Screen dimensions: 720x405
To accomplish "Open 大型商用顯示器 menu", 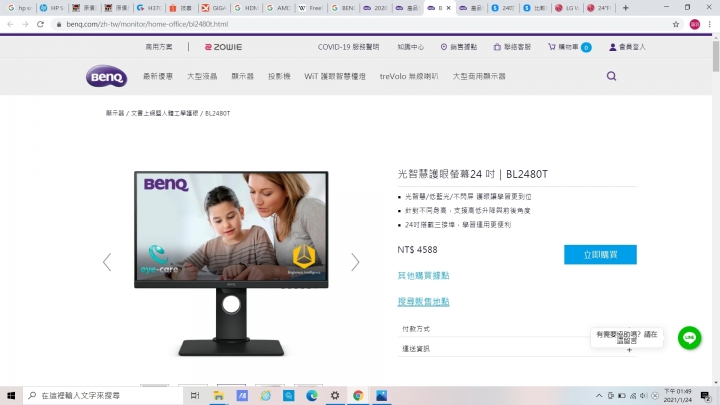I will [479, 76].
